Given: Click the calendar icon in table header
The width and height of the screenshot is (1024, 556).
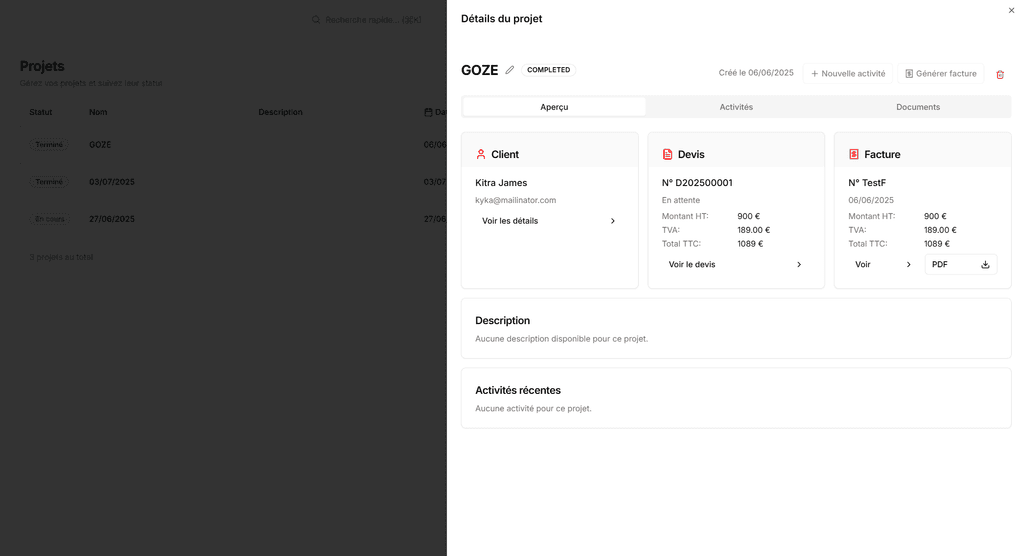Looking at the screenshot, I should point(429,112).
